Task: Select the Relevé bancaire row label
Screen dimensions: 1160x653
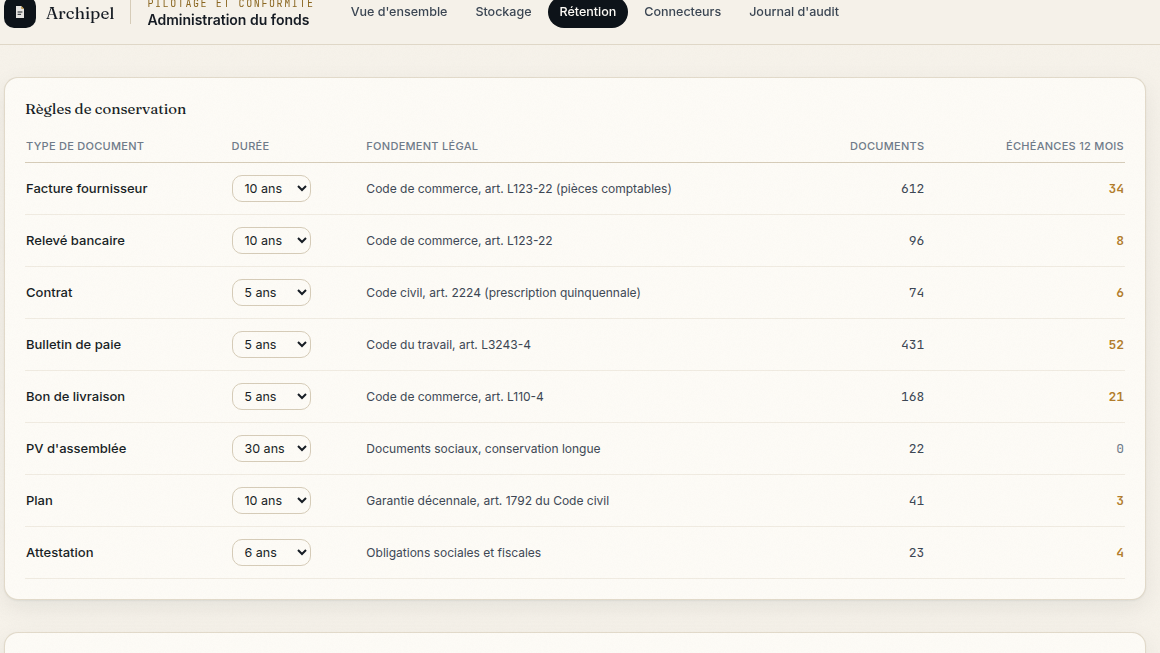Action: coord(75,240)
